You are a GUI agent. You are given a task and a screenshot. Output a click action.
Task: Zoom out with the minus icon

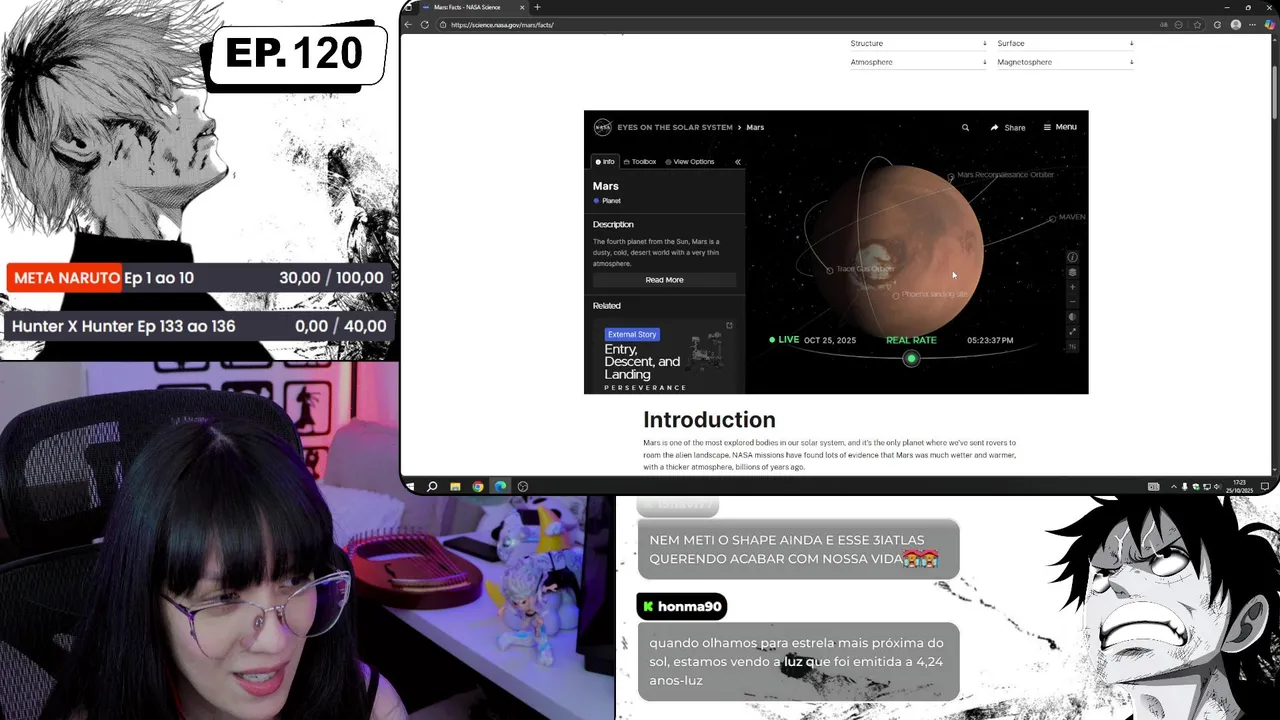[1072, 301]
